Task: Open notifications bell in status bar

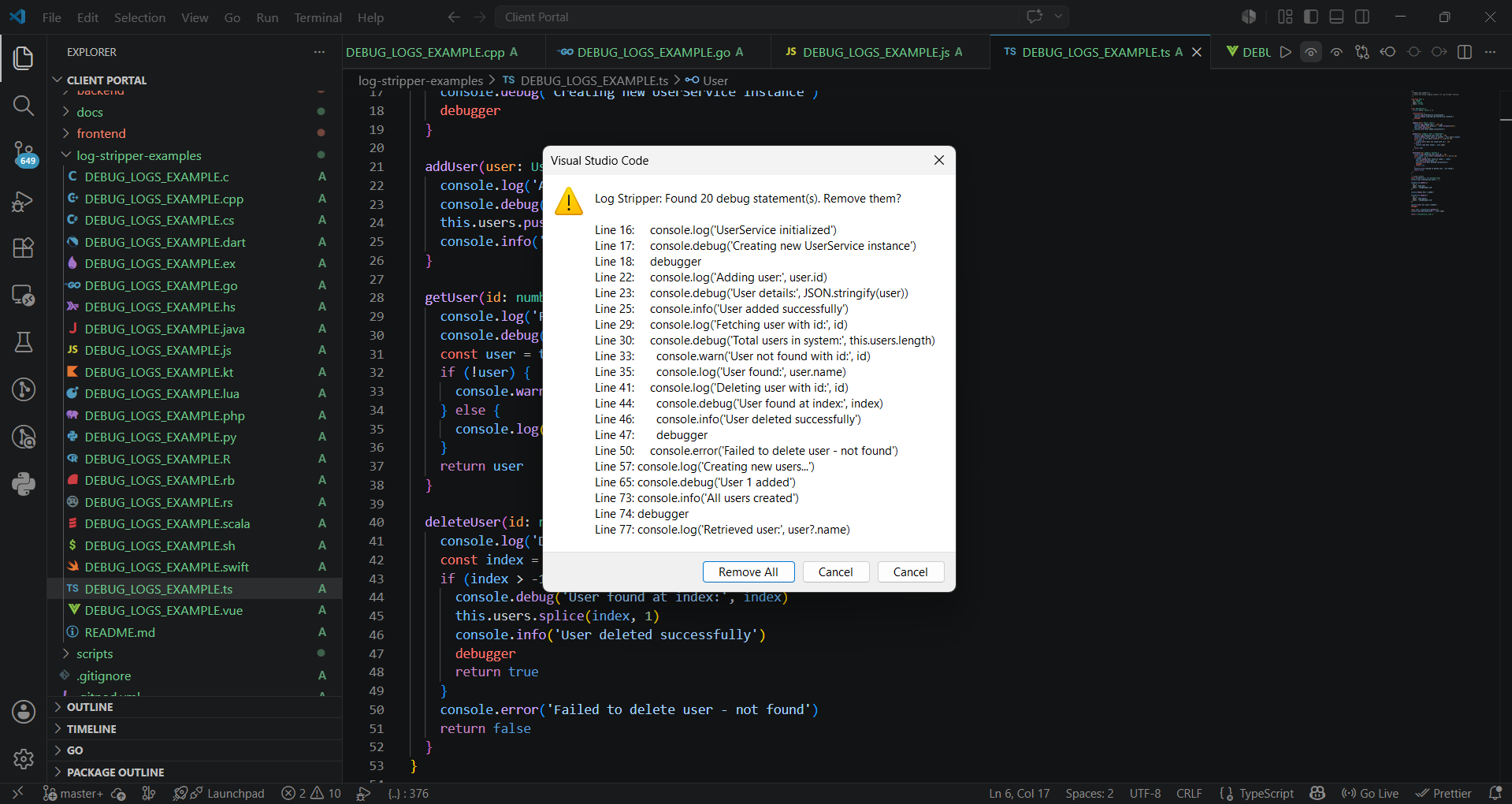Action: pyautogui.click(x=1495, y=793)
